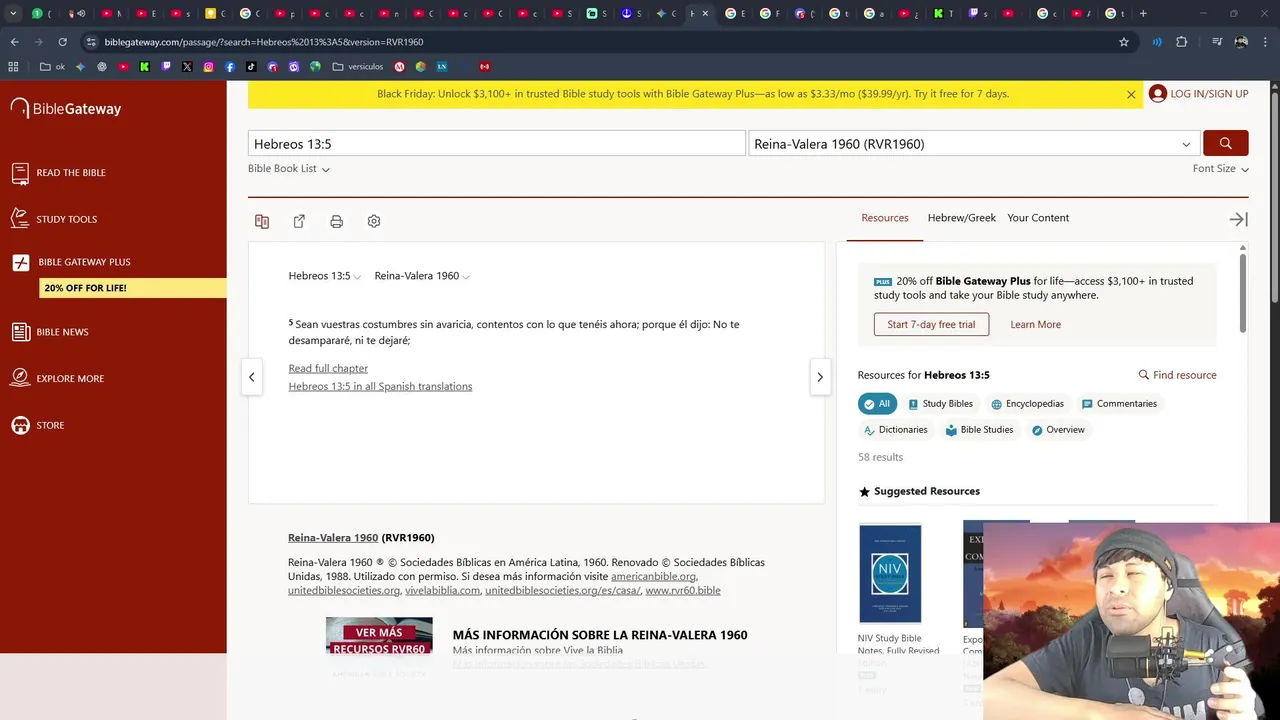Open page options gear icon
The width and height of the screenshot is (1280, 720).
click(374, 221)
